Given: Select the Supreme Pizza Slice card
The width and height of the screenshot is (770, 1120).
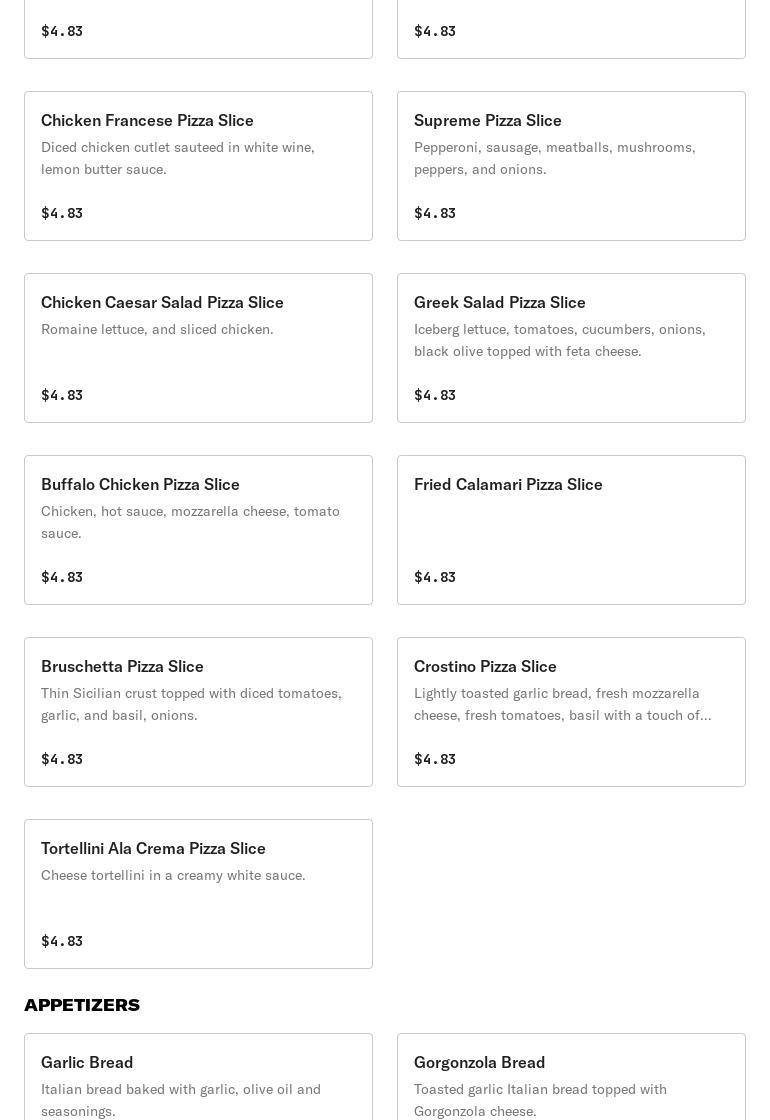Looking at the screenshot, I should click(x=571, y=166).
